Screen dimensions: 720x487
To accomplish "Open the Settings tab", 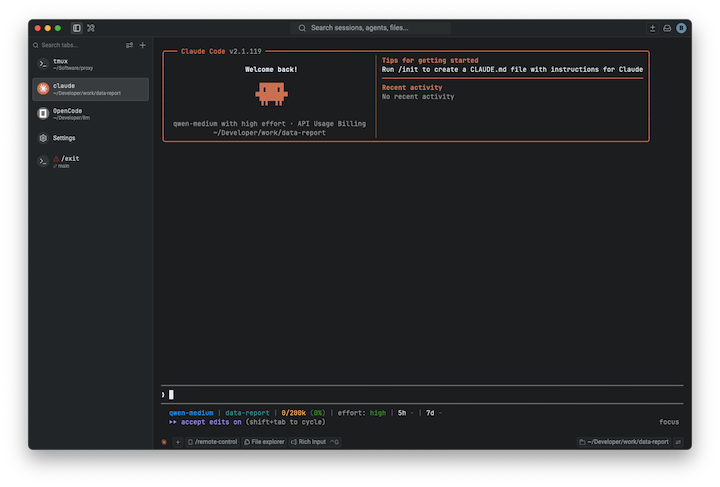I will (90, 138).
